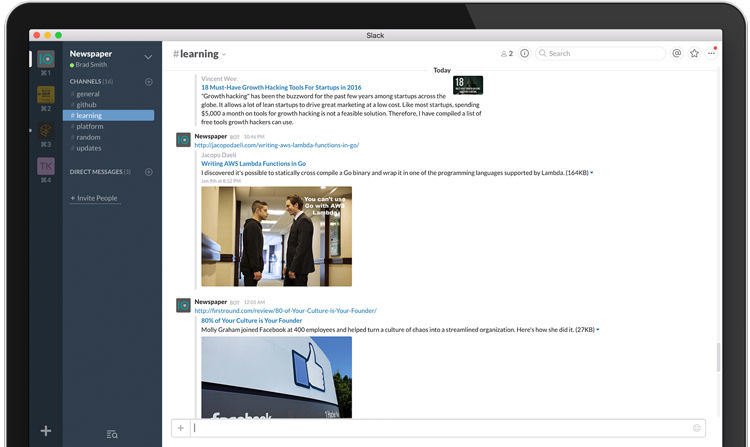Open 18 Must-Have Growth Hacking Tools link

(x=281, y=87)
